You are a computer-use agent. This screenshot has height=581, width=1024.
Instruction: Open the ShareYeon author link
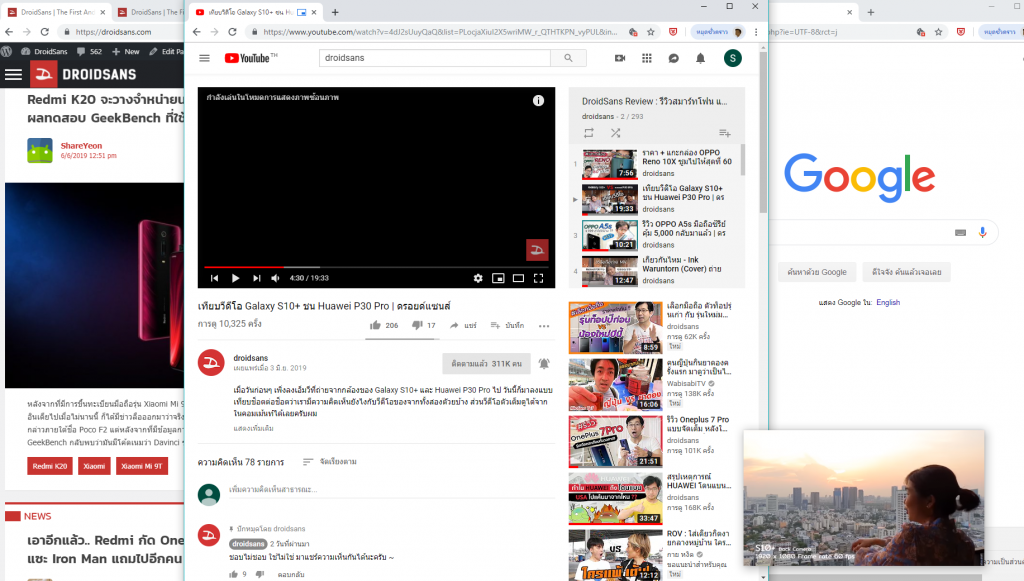tap(81, 146)
